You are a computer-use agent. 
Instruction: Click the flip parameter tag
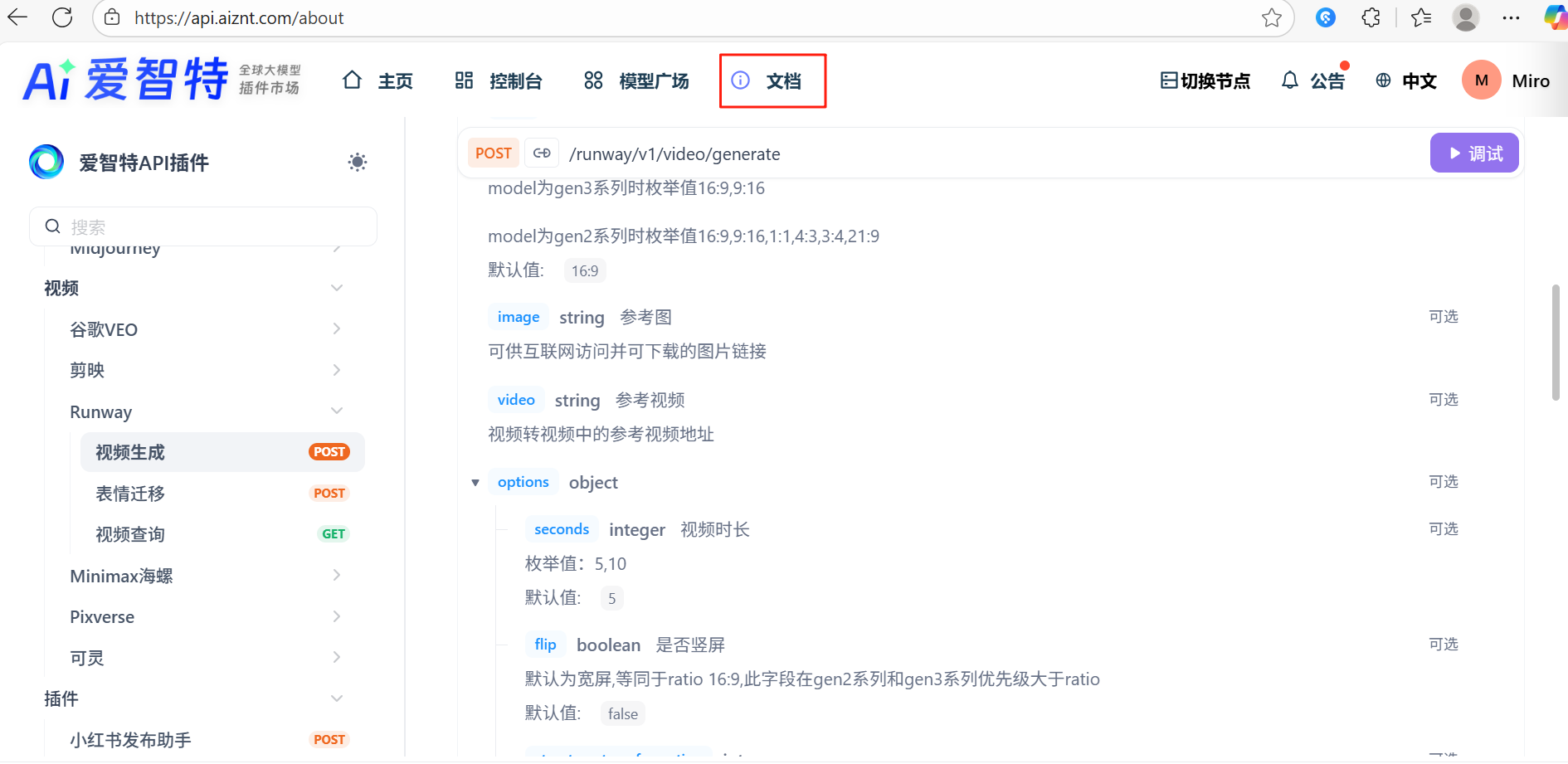[x=545, y=645]
